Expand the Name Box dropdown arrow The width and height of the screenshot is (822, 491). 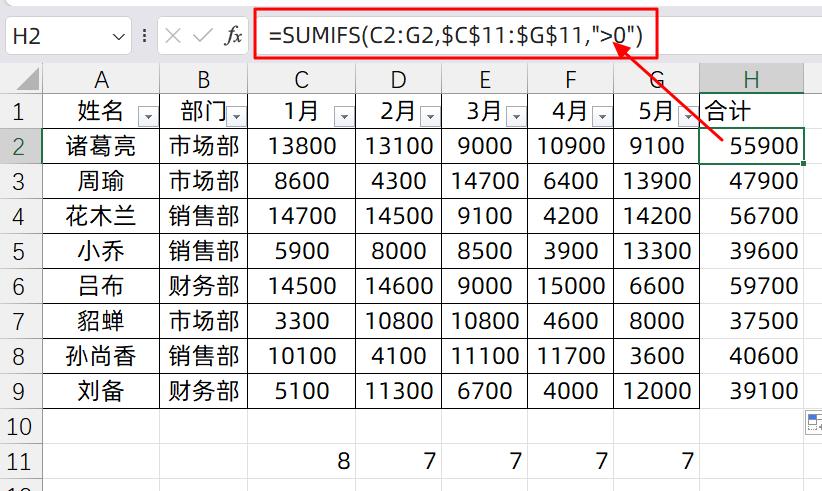coord(118,37)
